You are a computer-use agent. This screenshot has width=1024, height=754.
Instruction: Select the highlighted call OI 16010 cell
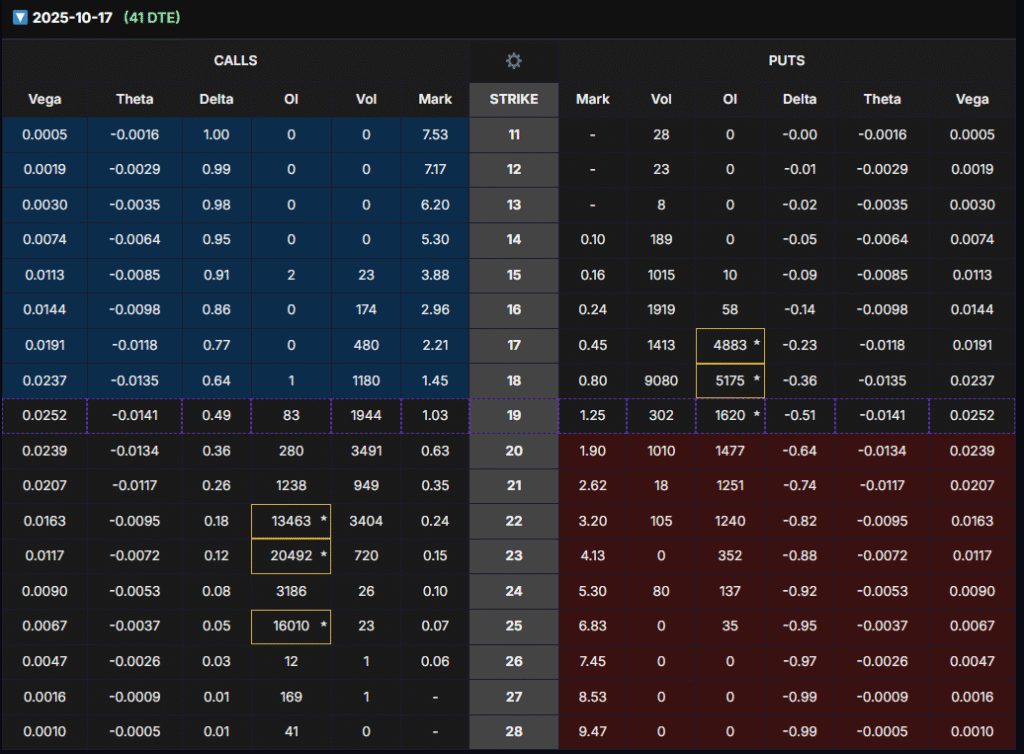291,627
